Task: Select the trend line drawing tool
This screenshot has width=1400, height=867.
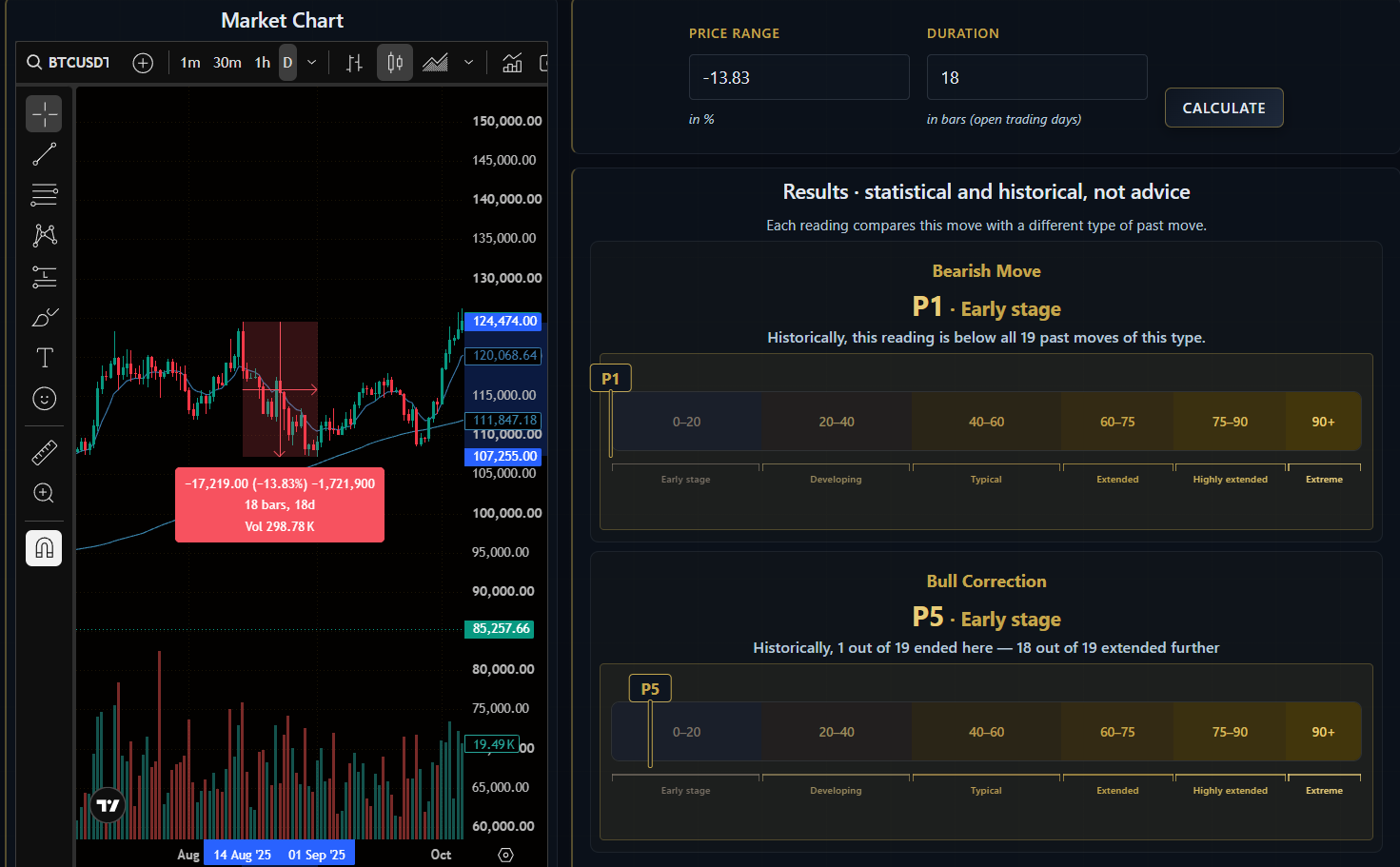Action: (44, 154)
